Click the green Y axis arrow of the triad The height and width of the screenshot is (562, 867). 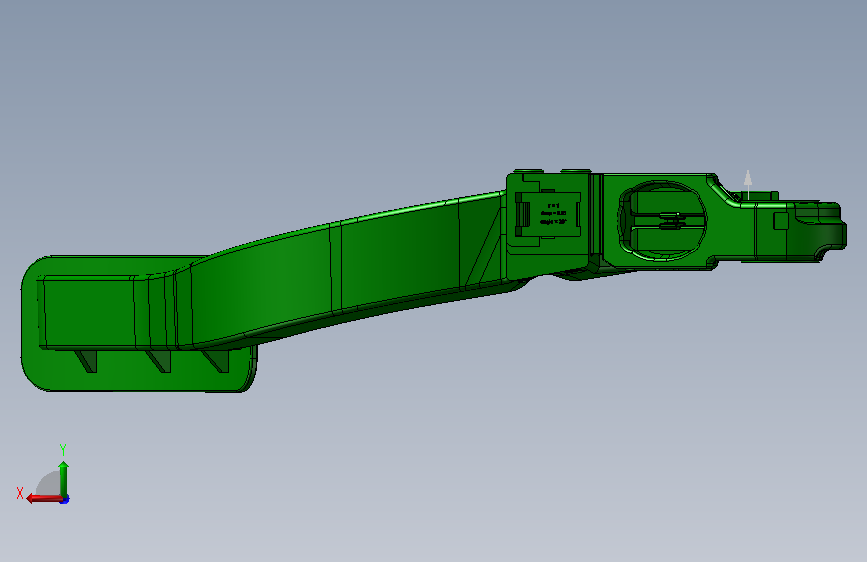point(64,479)
